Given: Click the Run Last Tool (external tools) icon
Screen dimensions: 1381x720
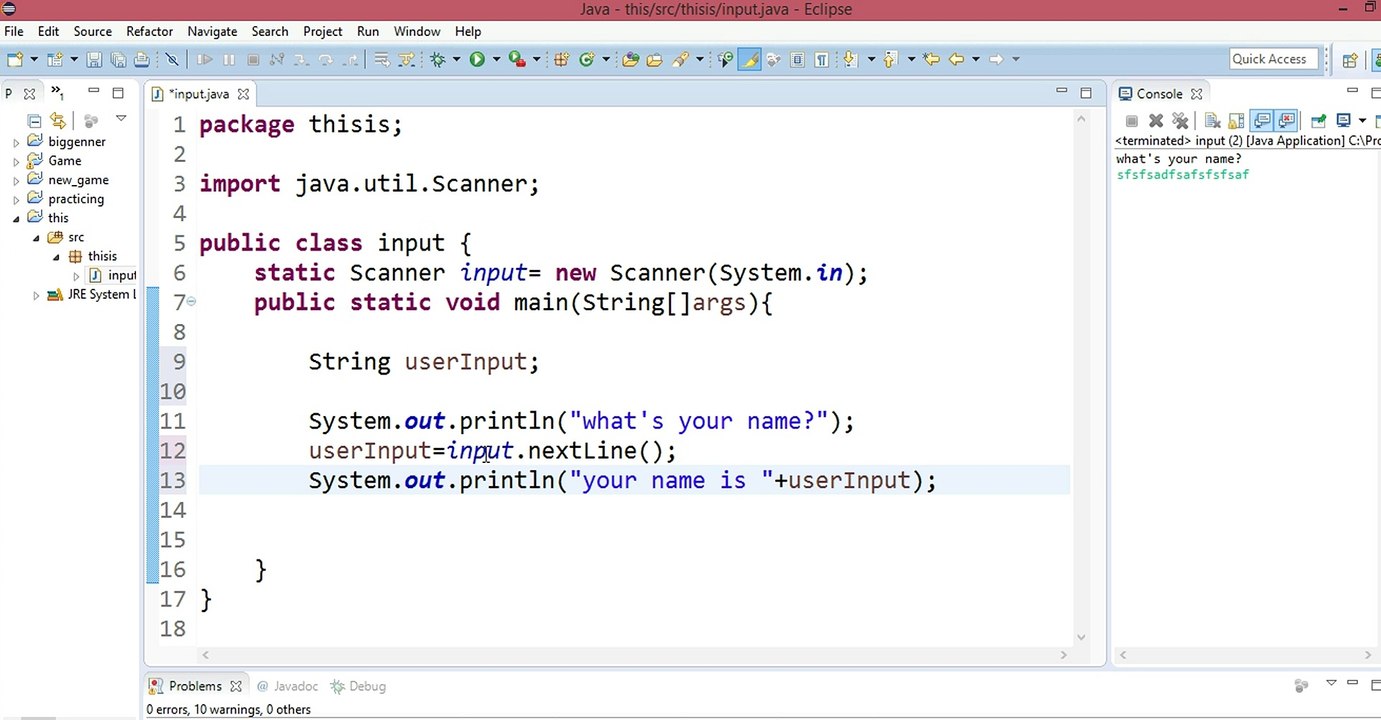Looking at the screenshot, I should coord(517,59).
